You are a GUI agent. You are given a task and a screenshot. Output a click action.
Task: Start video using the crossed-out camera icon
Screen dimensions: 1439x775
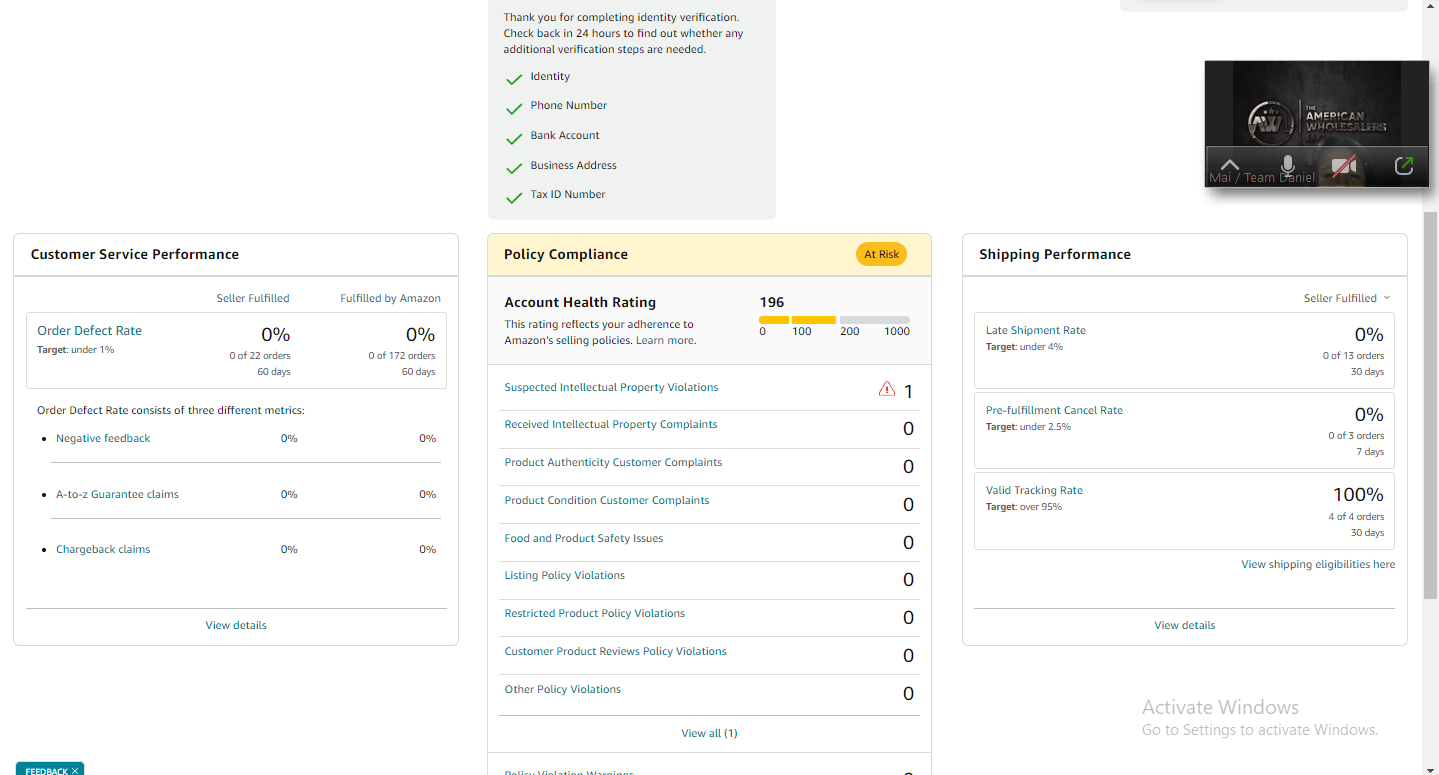(1344, 166)
